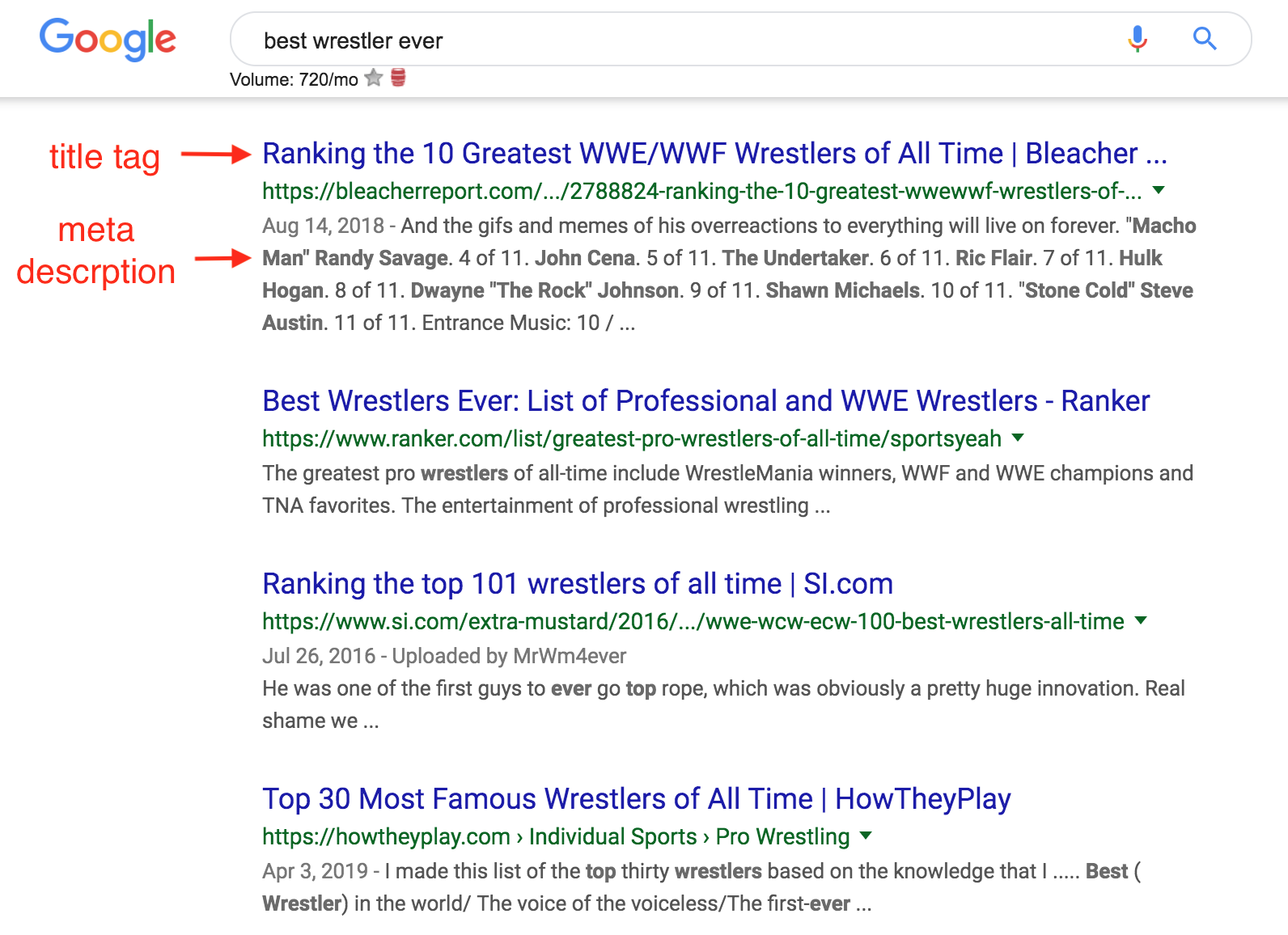The width and height of the screenshot is (1288, 935).
Task: Open 'Ranking the top 101 wrestlers' SI.com link
Action: coord(577,584)
